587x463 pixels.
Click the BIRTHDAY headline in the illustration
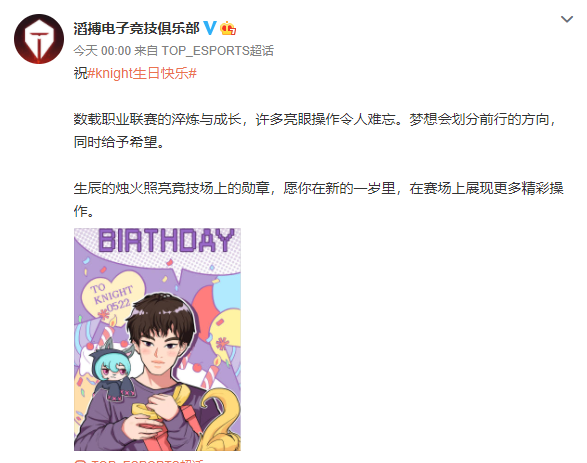pos(166,241)
